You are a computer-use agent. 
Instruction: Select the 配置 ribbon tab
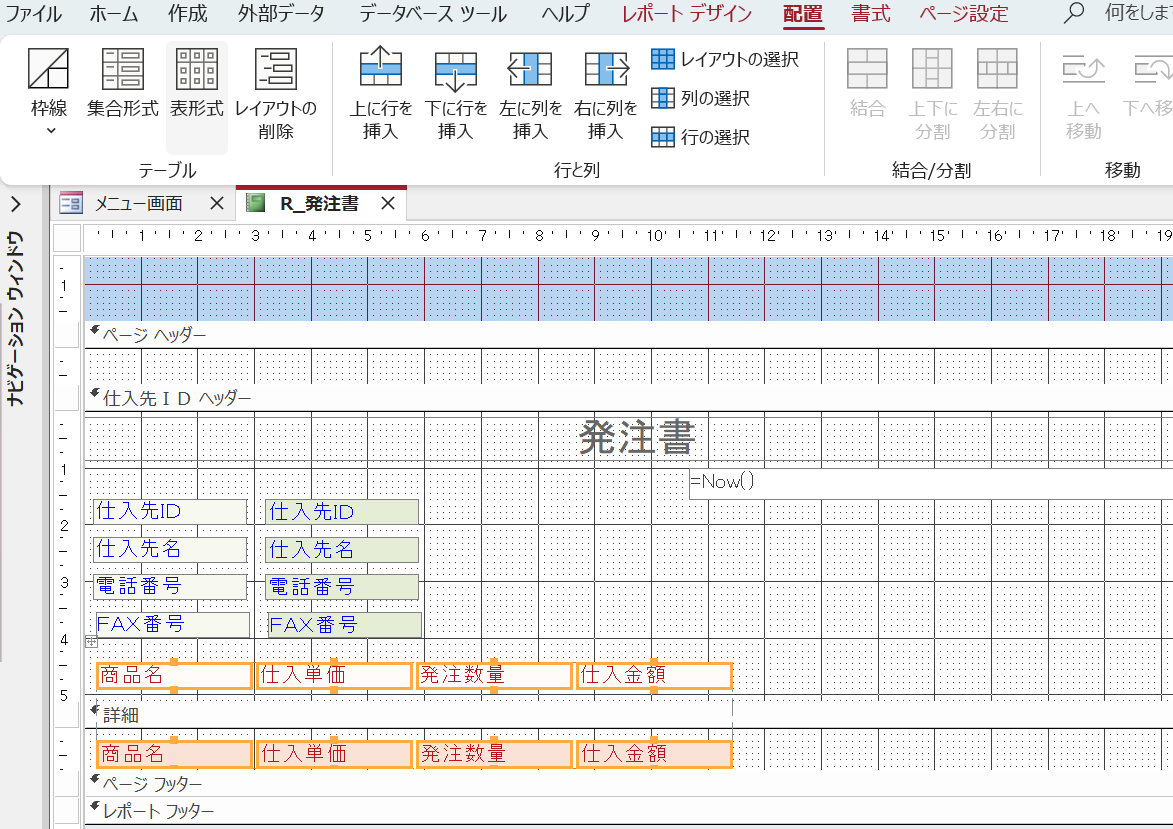click(x=803, y=13)
